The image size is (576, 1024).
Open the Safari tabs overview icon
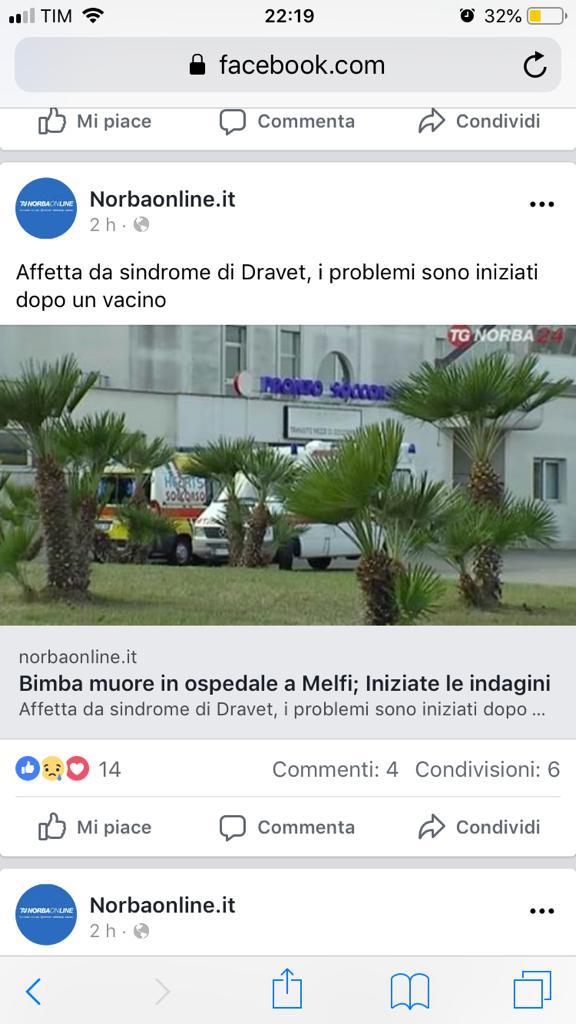532,990
